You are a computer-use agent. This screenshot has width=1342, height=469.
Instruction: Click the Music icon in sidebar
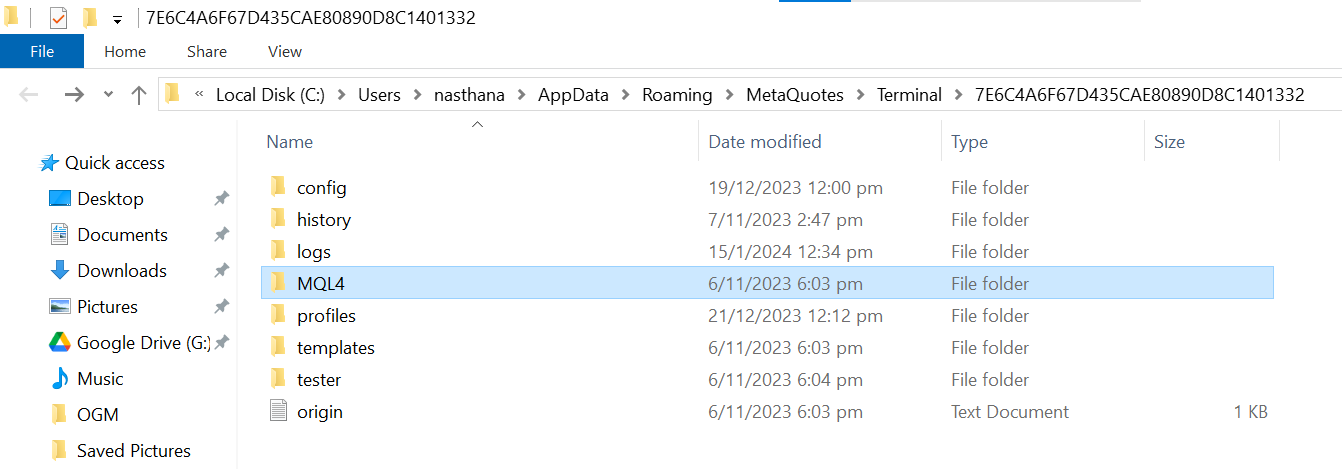(60, 379)
